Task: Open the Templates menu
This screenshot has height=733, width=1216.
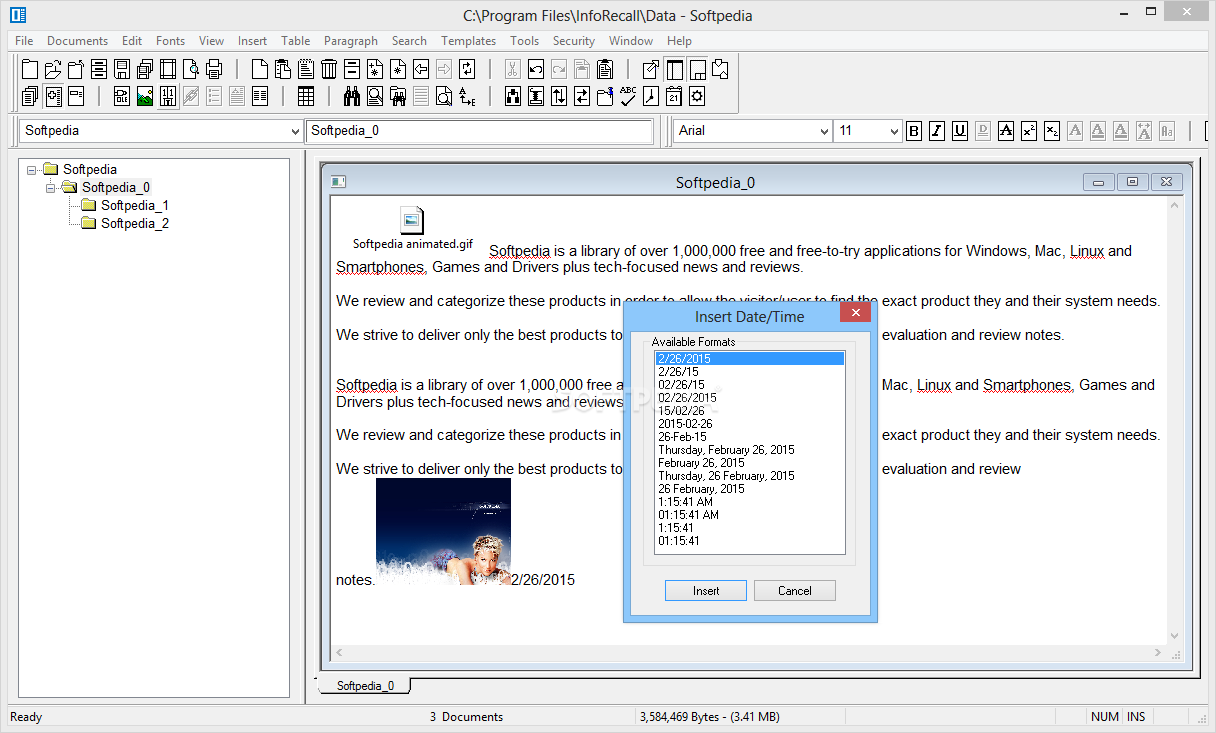Action: tap(469, 41)
